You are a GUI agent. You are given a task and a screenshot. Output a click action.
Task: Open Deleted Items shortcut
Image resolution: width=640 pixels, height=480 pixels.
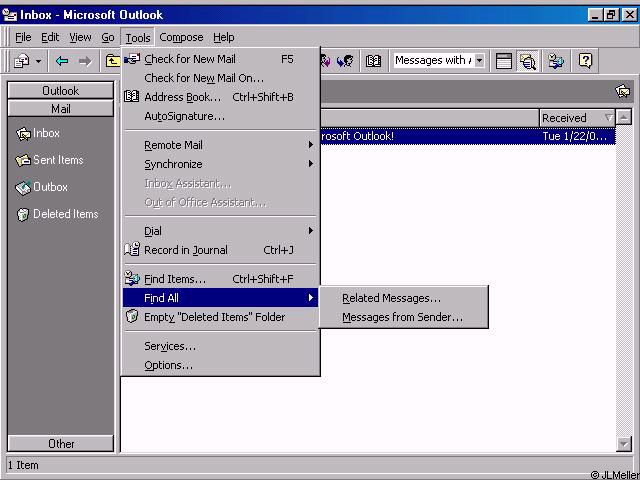(57, 214)
